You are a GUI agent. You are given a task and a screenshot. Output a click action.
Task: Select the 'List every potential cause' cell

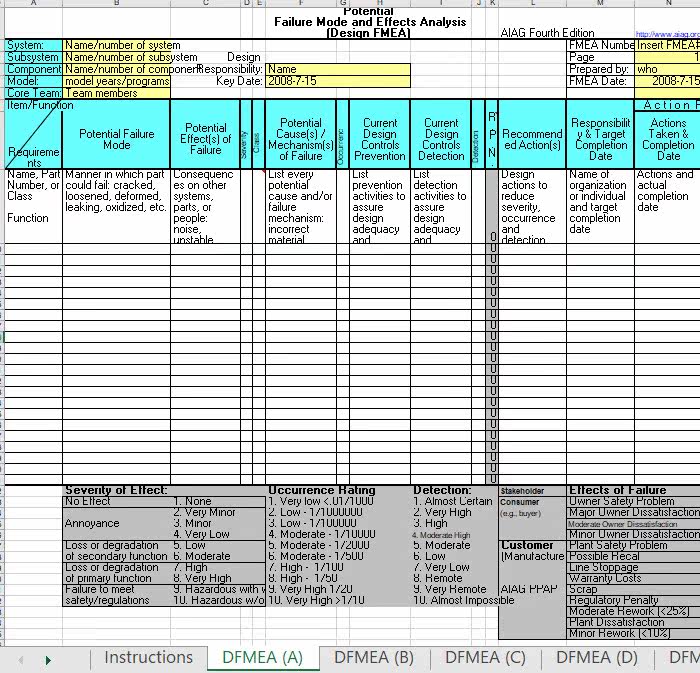pyautogui.click(x=300, y=206)
